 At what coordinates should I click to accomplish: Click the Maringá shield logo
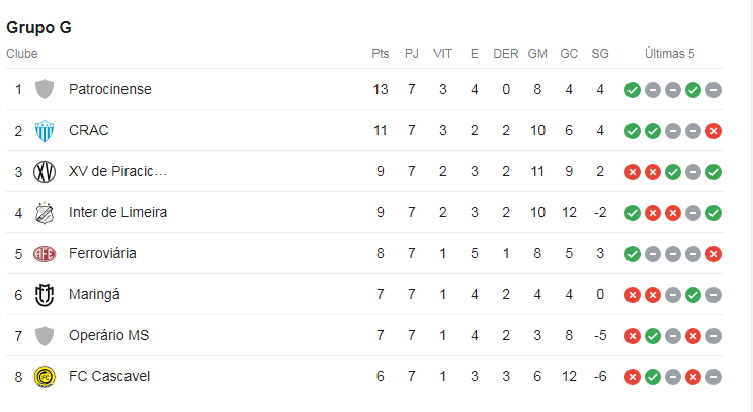(x=44, y=295)
